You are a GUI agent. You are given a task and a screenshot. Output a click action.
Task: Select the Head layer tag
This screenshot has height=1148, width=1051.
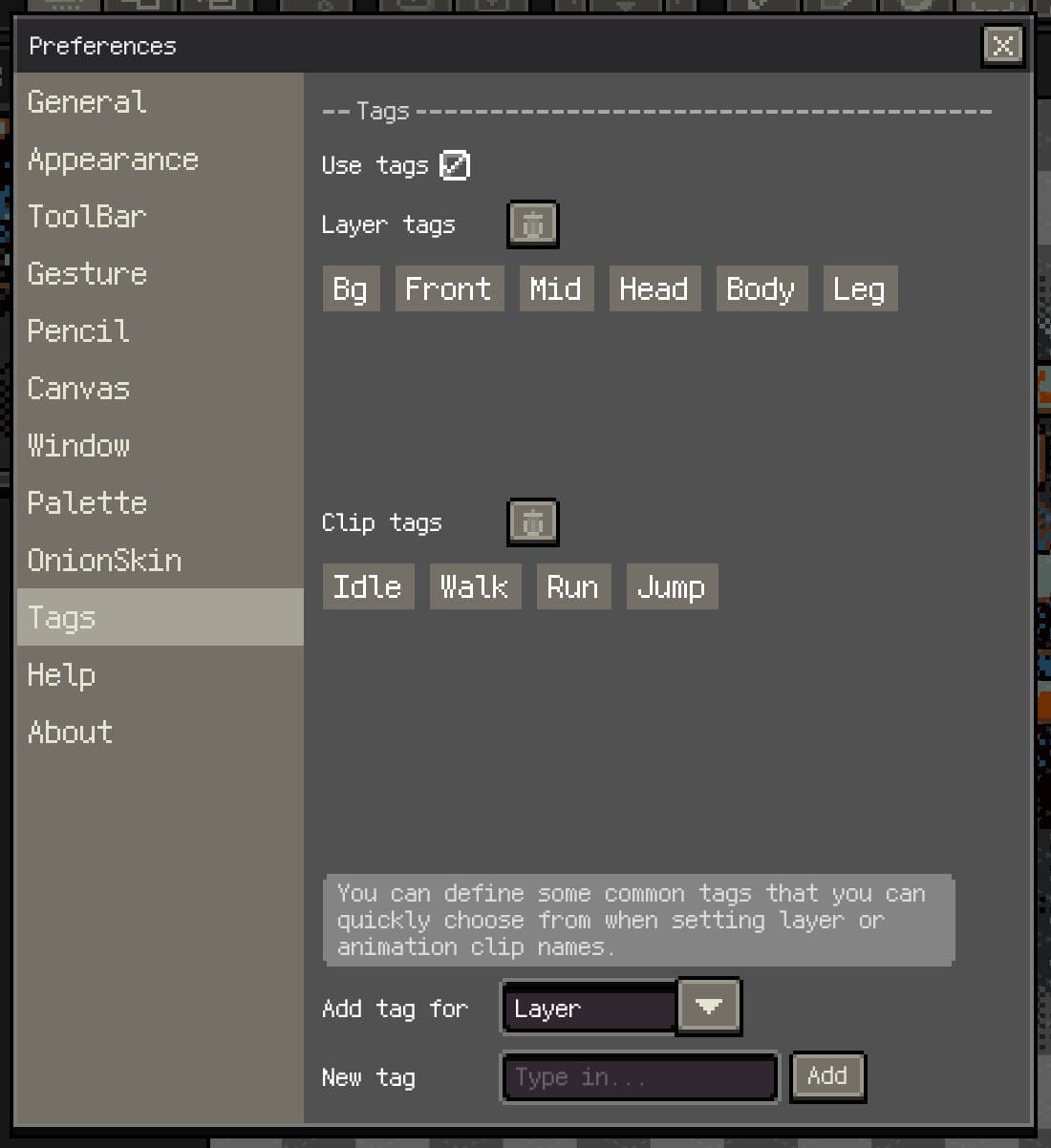654,288
